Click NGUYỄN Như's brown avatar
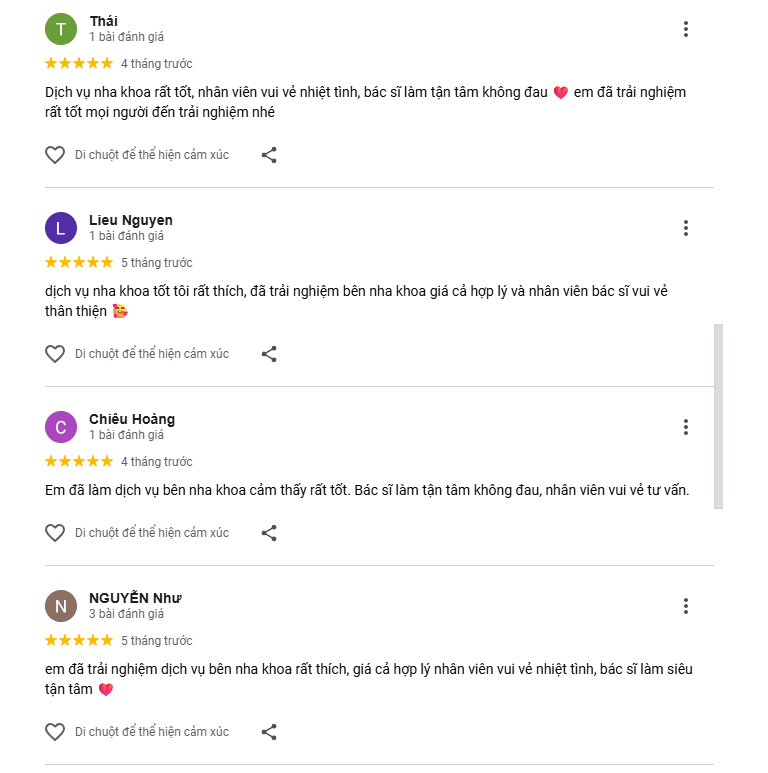768x773 pixels. tap(61, 606)
